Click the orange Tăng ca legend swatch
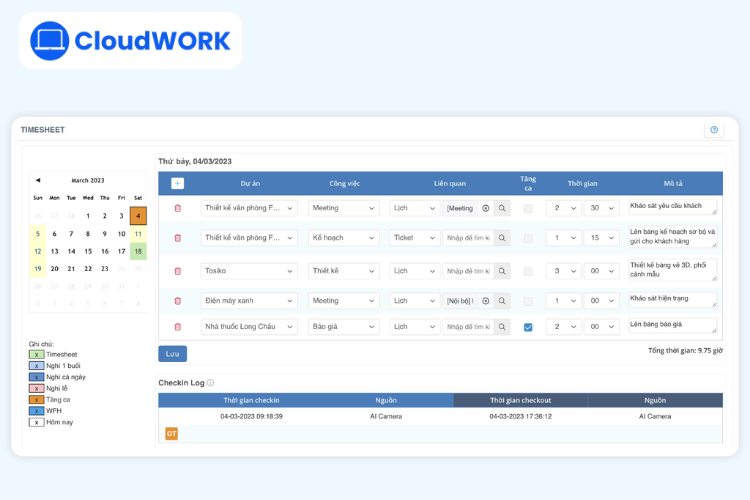 pyautogui.click(x=36, y=400)
